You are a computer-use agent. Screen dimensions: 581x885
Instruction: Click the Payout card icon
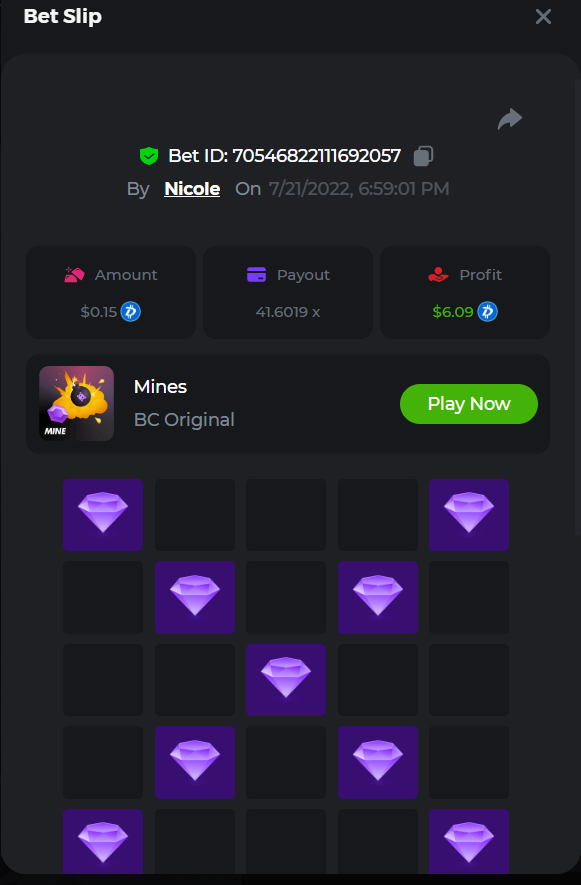pyautogui.click(x=256, y=275)
